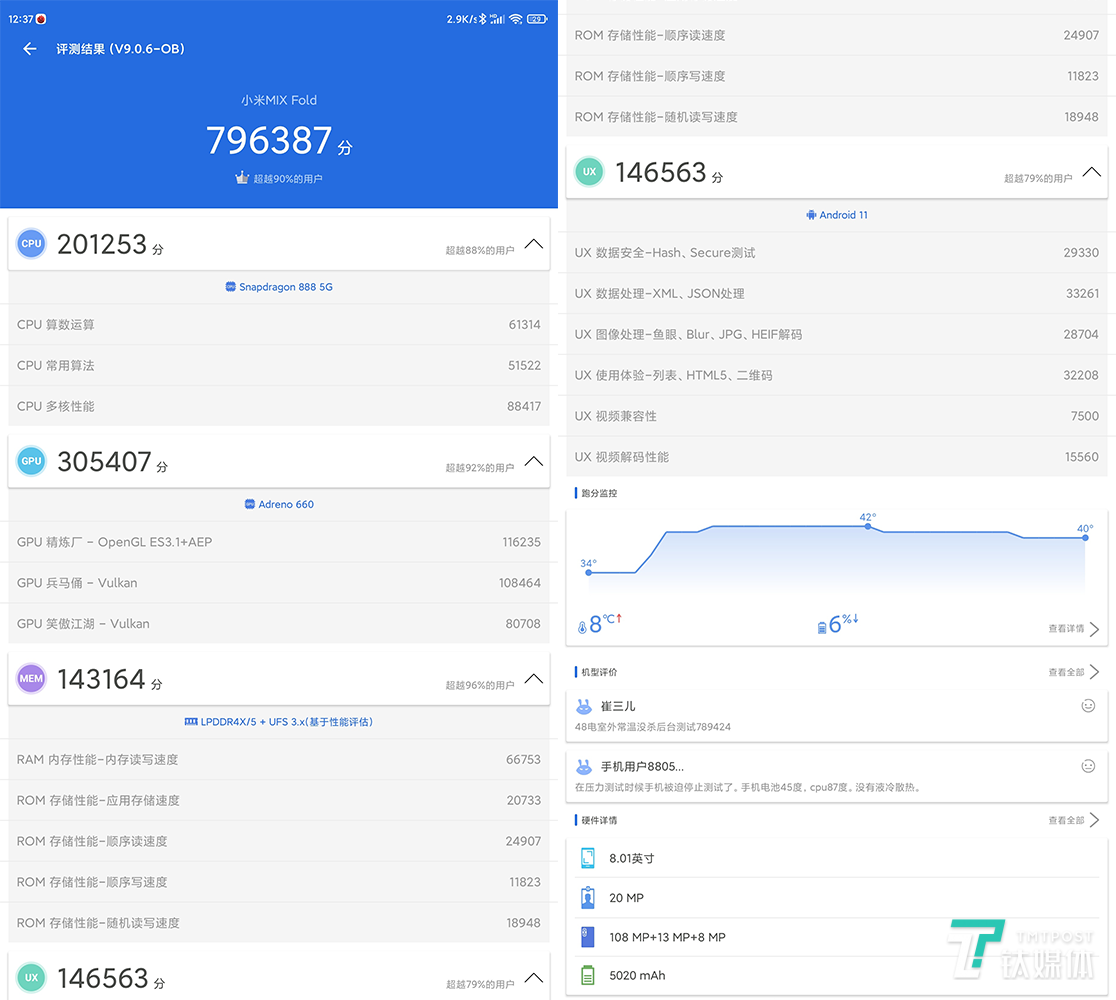
Task: Tap the 34° start point on chart
Action: click(589, 572)
